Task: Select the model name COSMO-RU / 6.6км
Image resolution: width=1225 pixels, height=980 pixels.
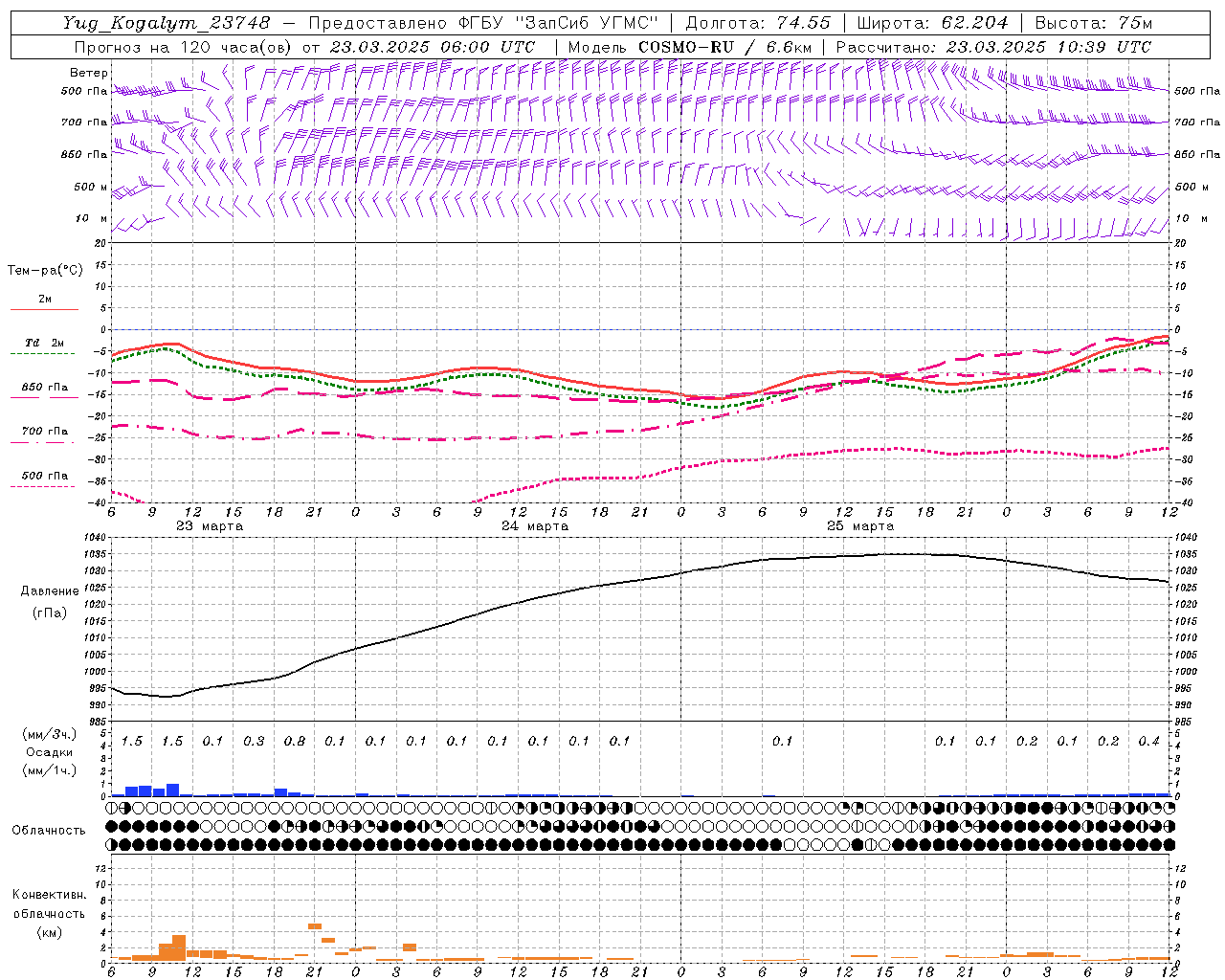Action: pos(724,47)
